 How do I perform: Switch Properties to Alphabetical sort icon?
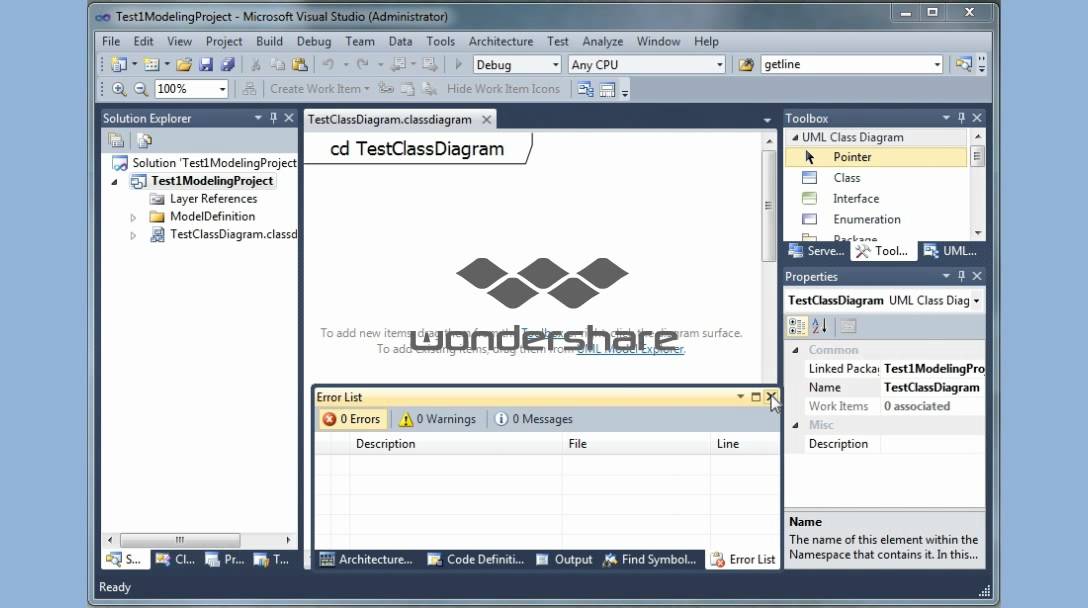coord(819,326)
